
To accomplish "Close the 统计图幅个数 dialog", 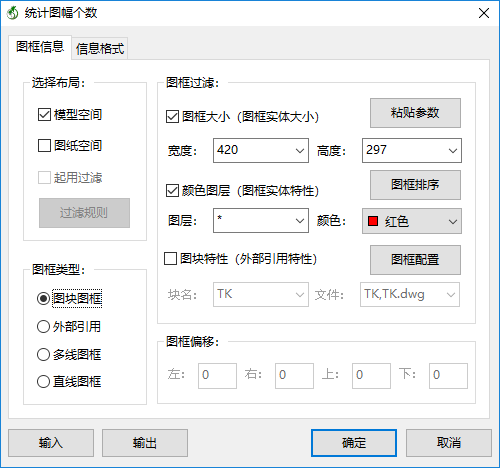I will [x=484, y=13].
